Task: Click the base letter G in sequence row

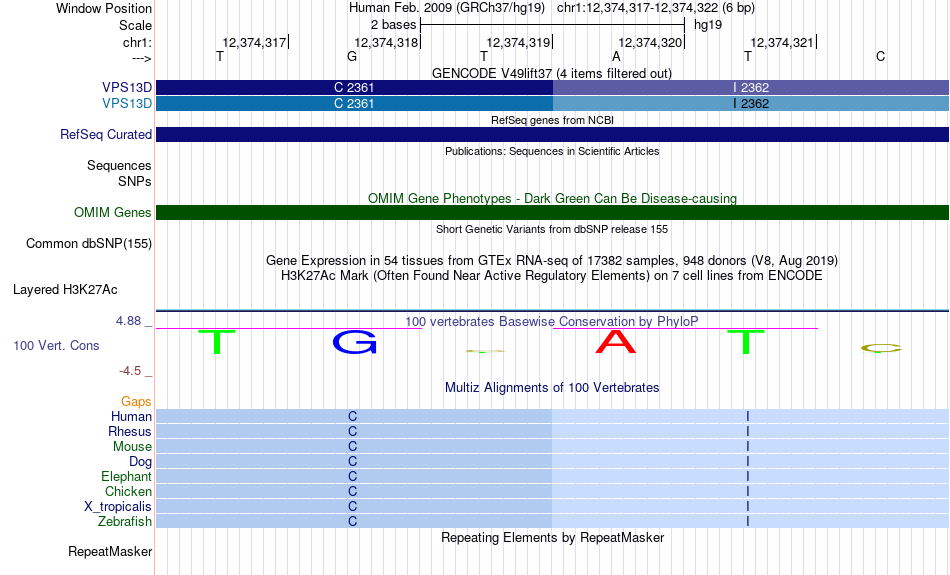Action: click(x=352, y=57)
